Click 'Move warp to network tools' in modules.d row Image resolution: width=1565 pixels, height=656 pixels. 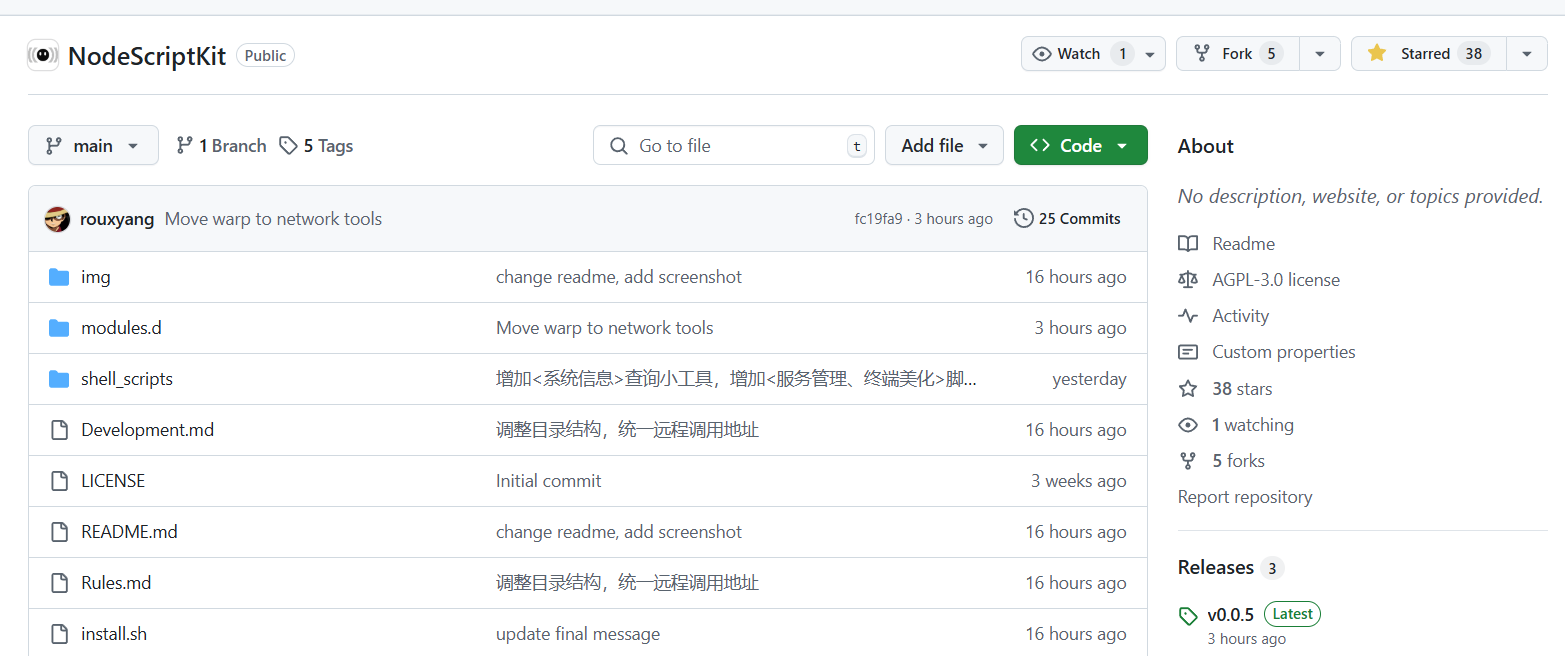605,328
